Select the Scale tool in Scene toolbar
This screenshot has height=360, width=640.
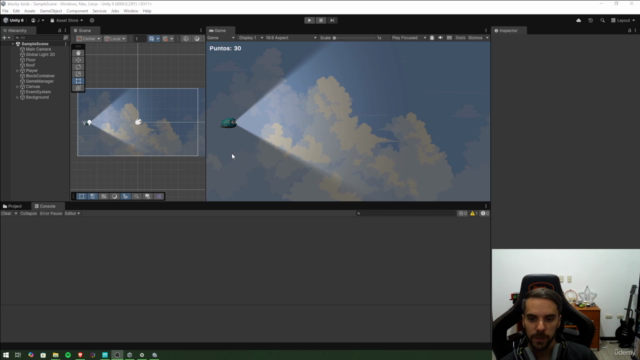(x=78, y=74)
